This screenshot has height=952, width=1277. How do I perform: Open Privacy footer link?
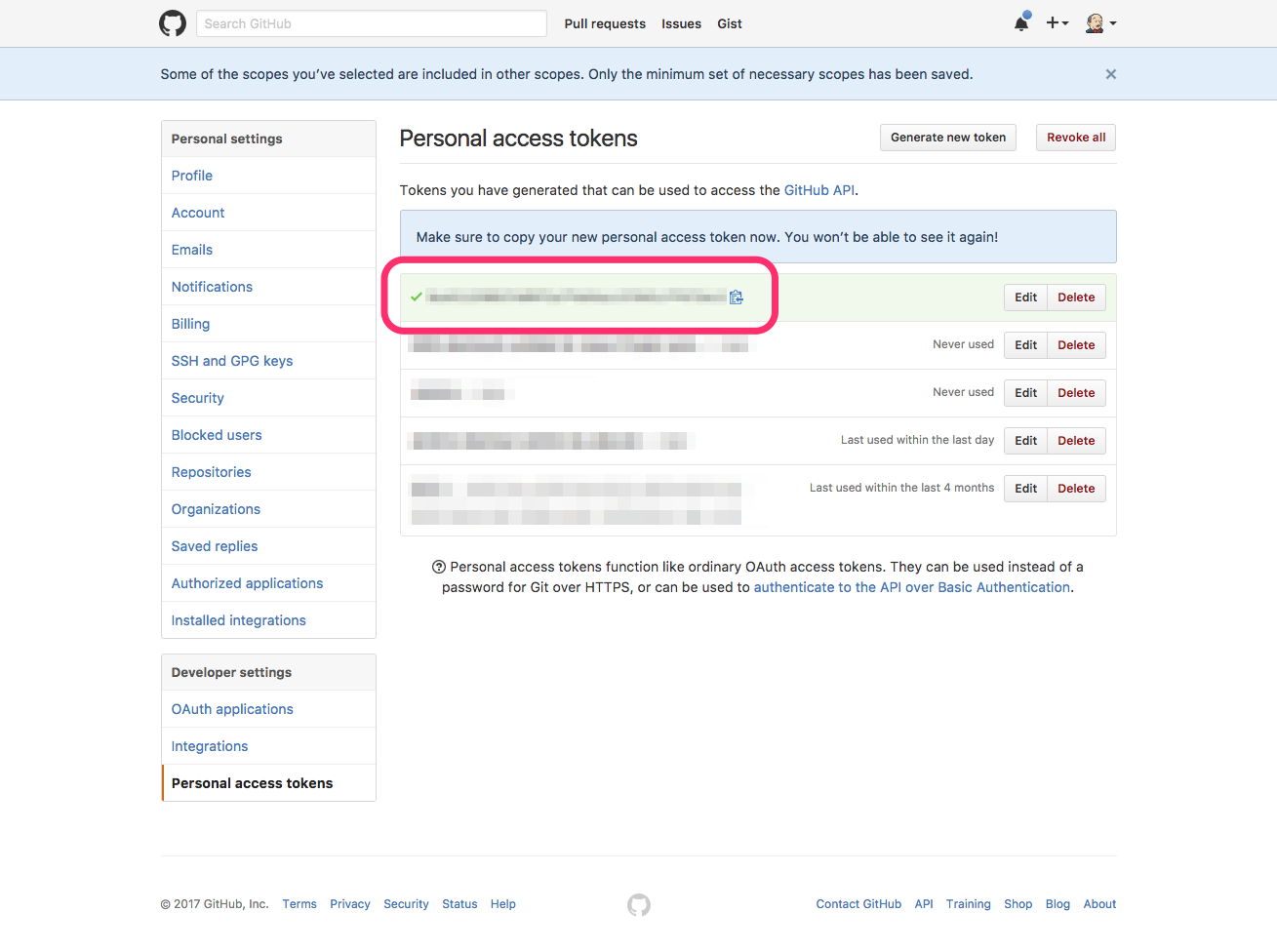350,904
